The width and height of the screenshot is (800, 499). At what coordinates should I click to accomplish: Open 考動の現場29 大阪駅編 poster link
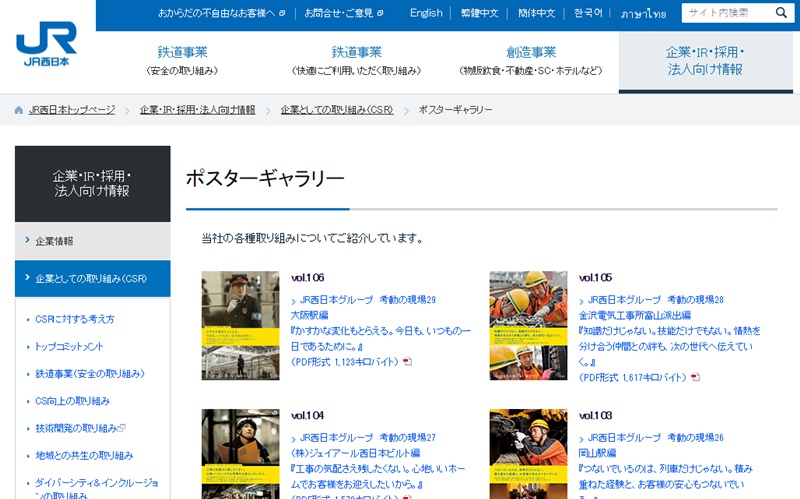click(x=380, y=331)
